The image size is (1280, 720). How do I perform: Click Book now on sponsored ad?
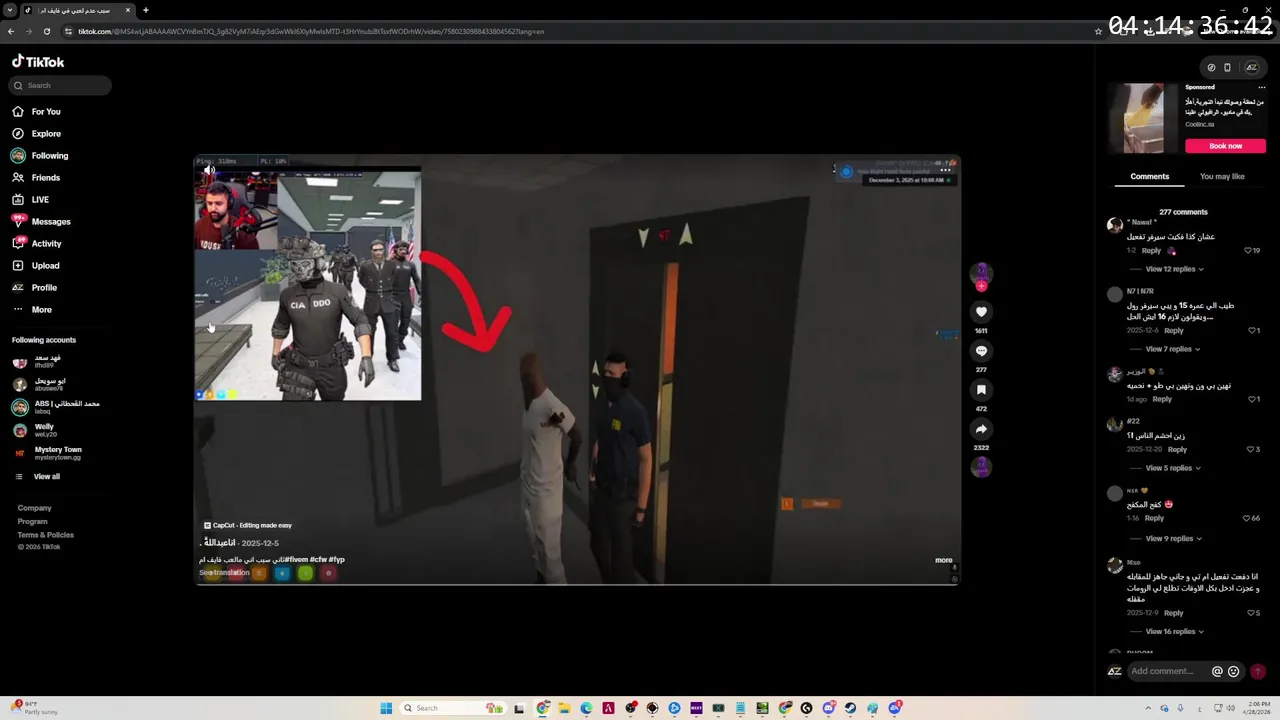click(x=1225, y=146)
